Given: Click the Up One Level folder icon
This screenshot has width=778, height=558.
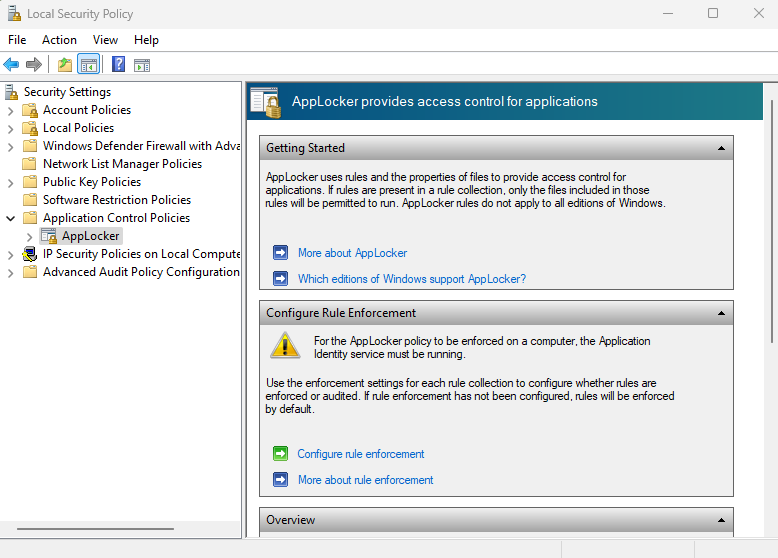Looking at the screenshot, I should (x=65, y=65).
